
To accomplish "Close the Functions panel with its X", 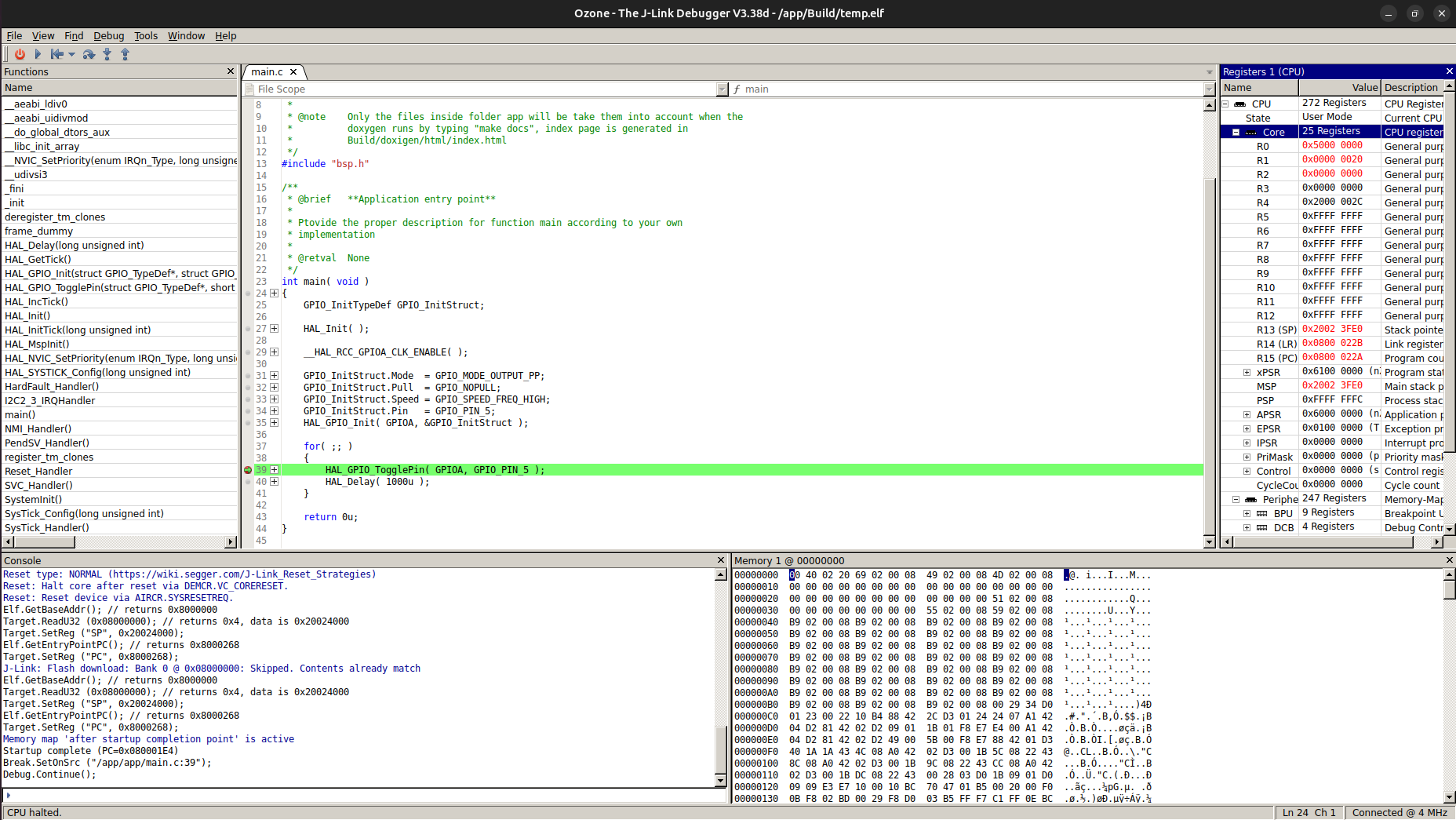I will tap(231, 71).
